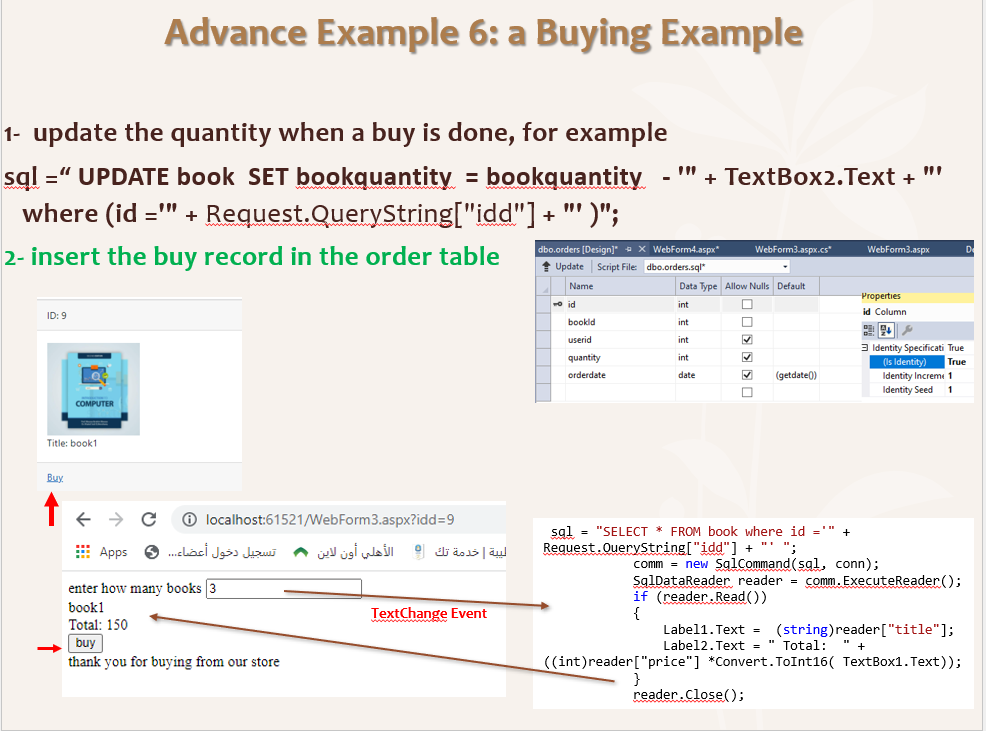Click the browser back arrow
Viewport: 986px width, 731px height.
pos(82,520)
